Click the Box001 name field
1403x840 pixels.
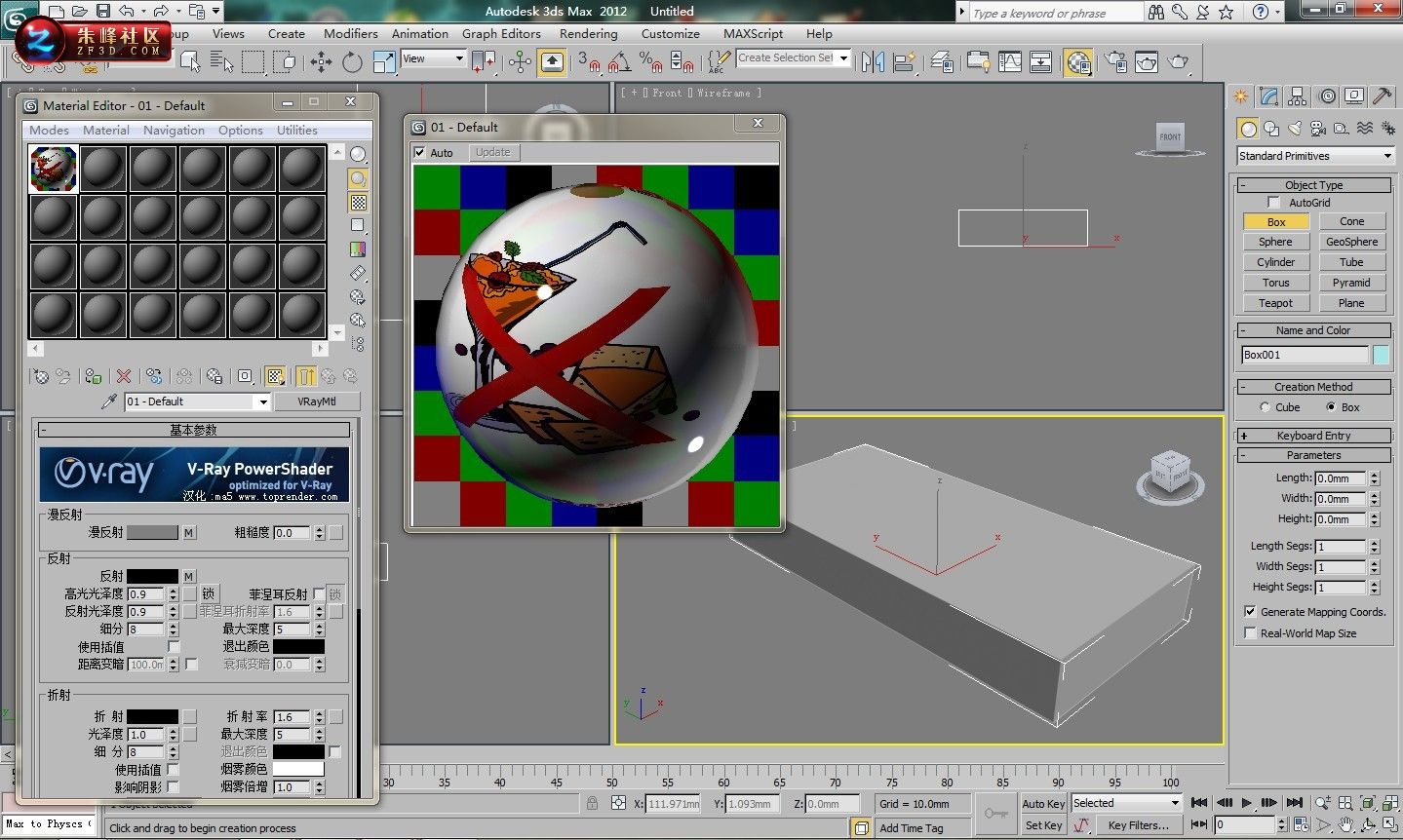[1305, 355]
